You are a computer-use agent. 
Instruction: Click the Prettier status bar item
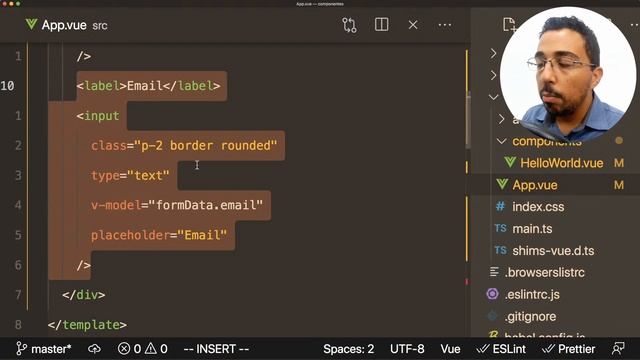[568, 349]
